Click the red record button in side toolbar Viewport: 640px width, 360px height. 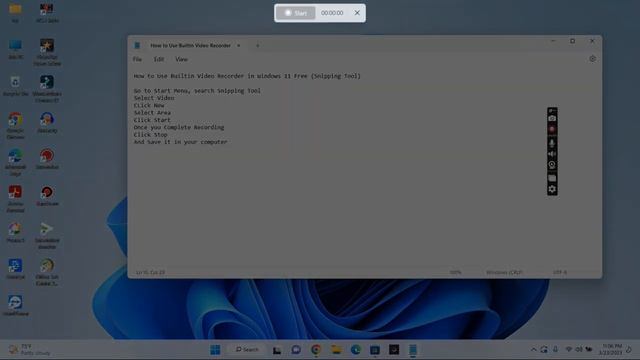(552, 129)
